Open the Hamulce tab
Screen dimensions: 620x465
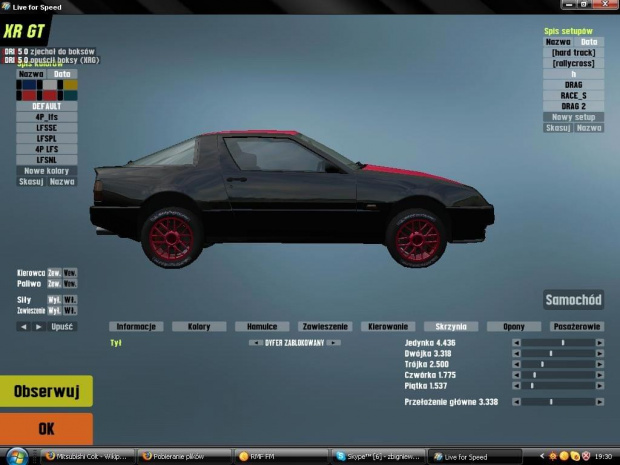[262, 327]
